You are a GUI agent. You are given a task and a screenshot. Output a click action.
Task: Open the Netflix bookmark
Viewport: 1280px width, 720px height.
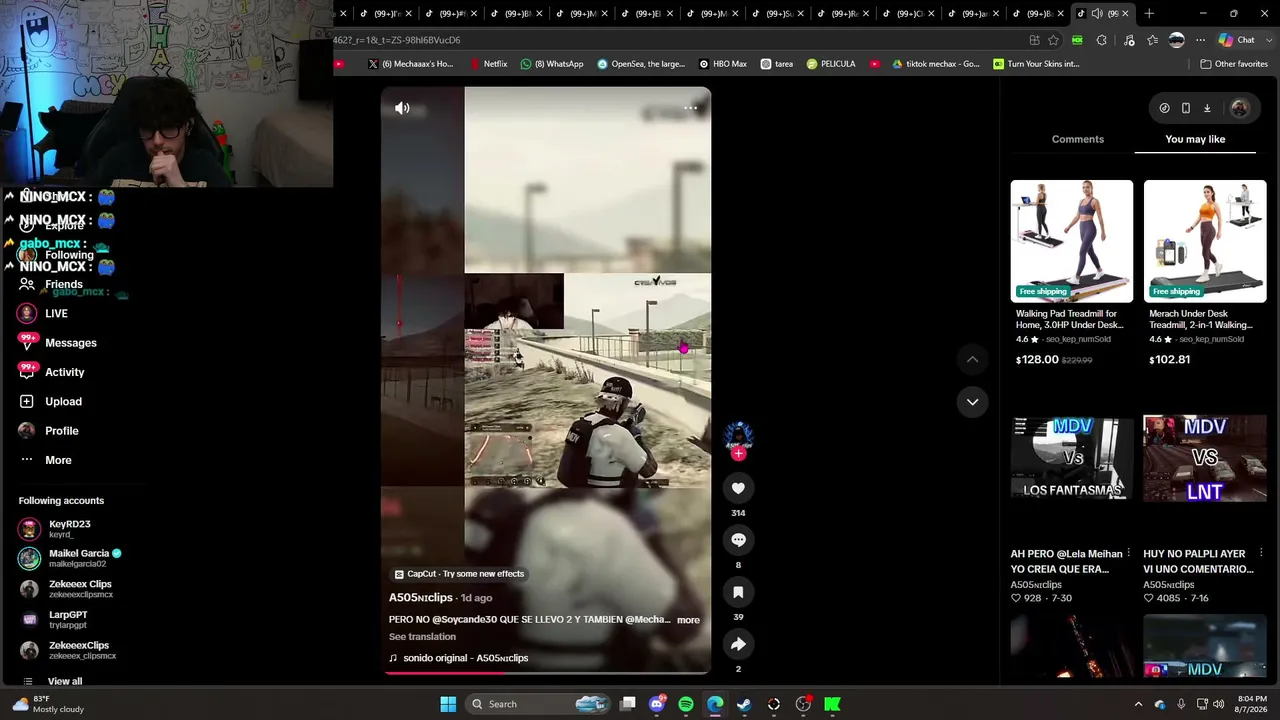click(x=487, y=64)
